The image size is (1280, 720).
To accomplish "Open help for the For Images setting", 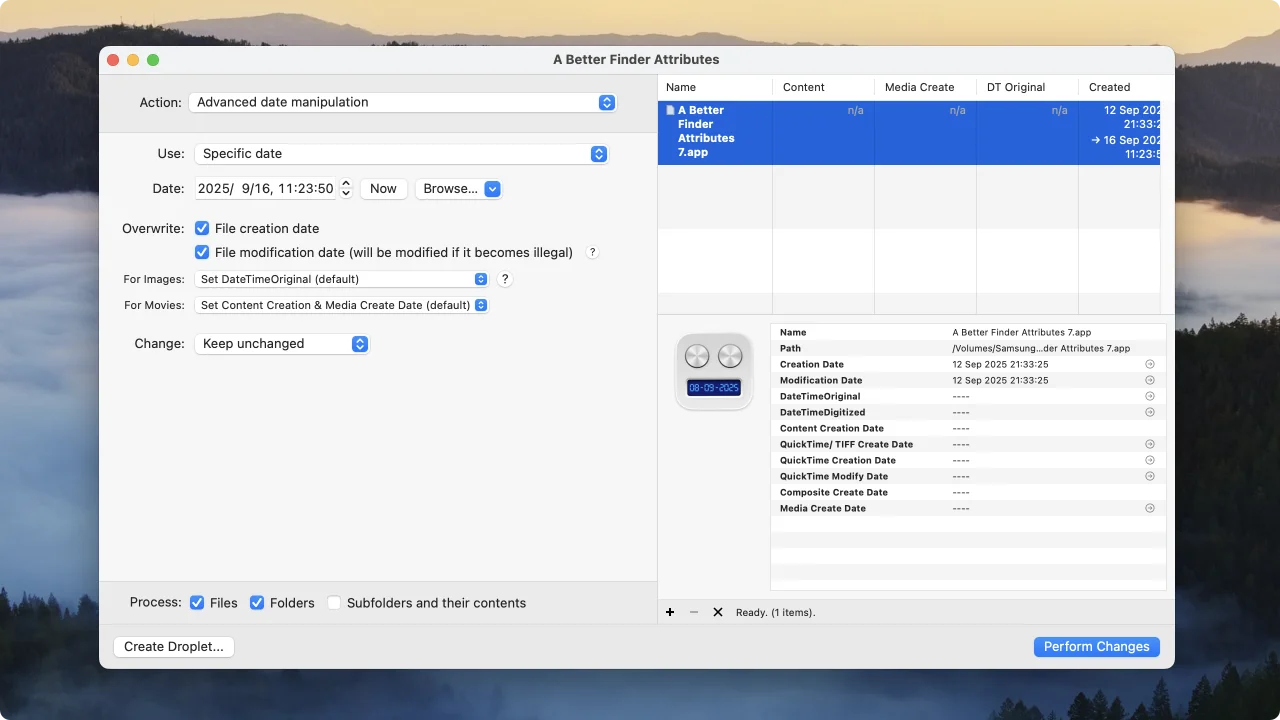I will click(x=505, y=279).
